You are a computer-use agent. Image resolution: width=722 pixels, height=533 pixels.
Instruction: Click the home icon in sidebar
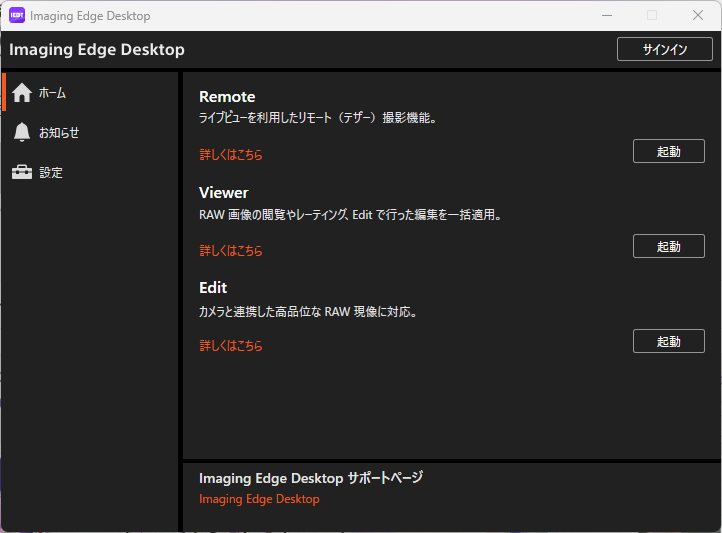22,93
